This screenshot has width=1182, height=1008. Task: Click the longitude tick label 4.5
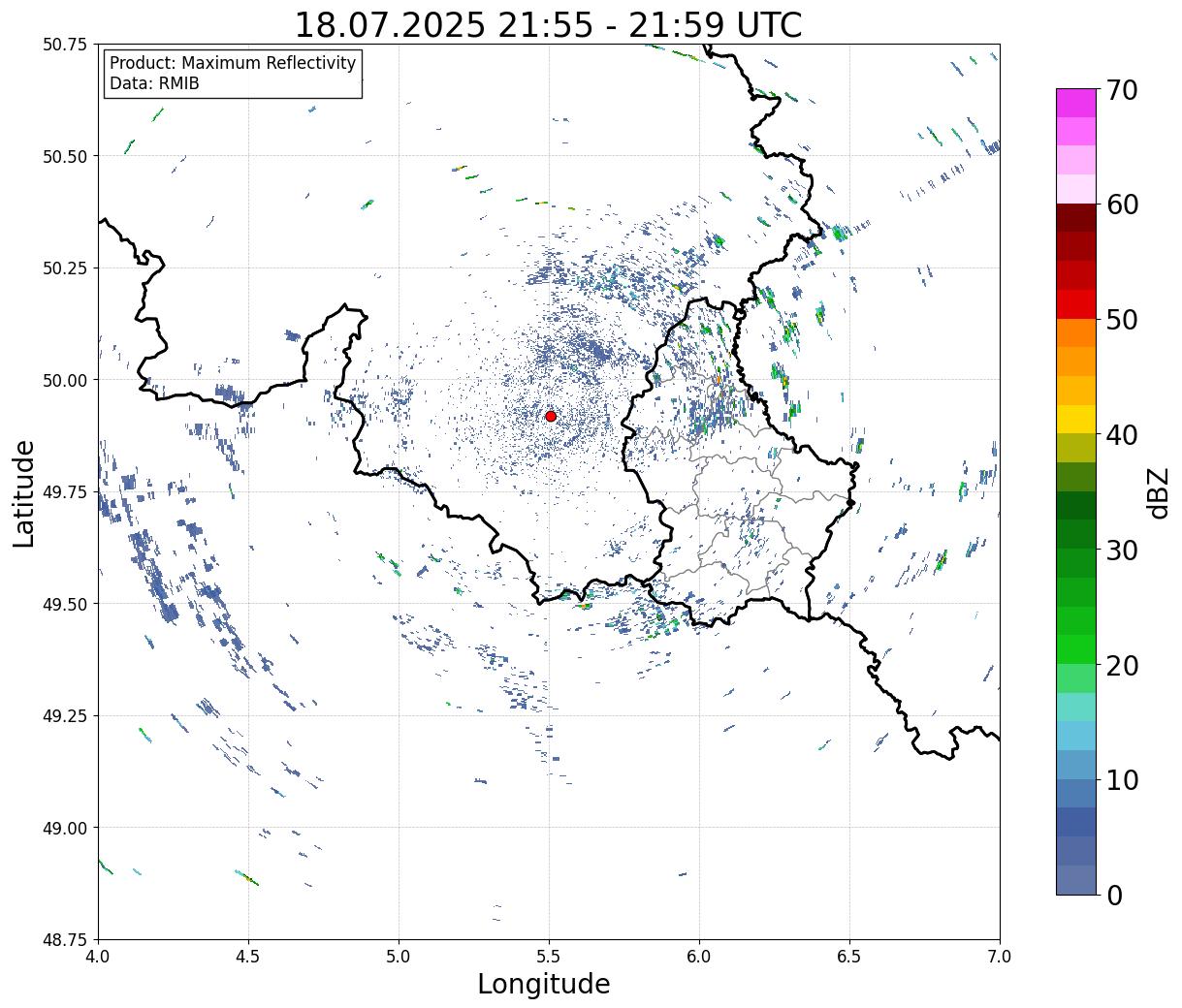tap(248, 957)
